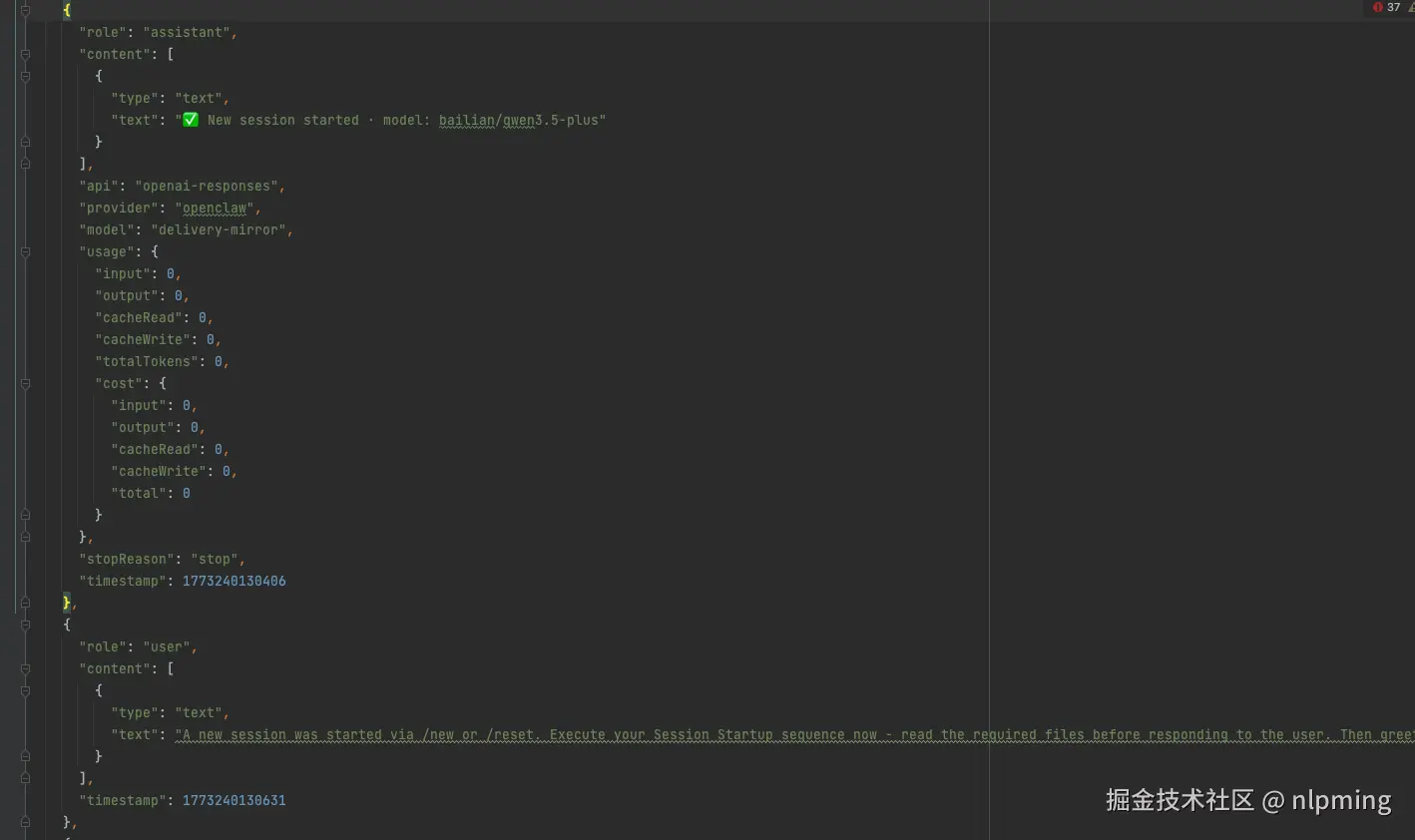Click the timestamp value 1773240130406
This screenshot has height=840, width=1415.
tap(235, 582)
